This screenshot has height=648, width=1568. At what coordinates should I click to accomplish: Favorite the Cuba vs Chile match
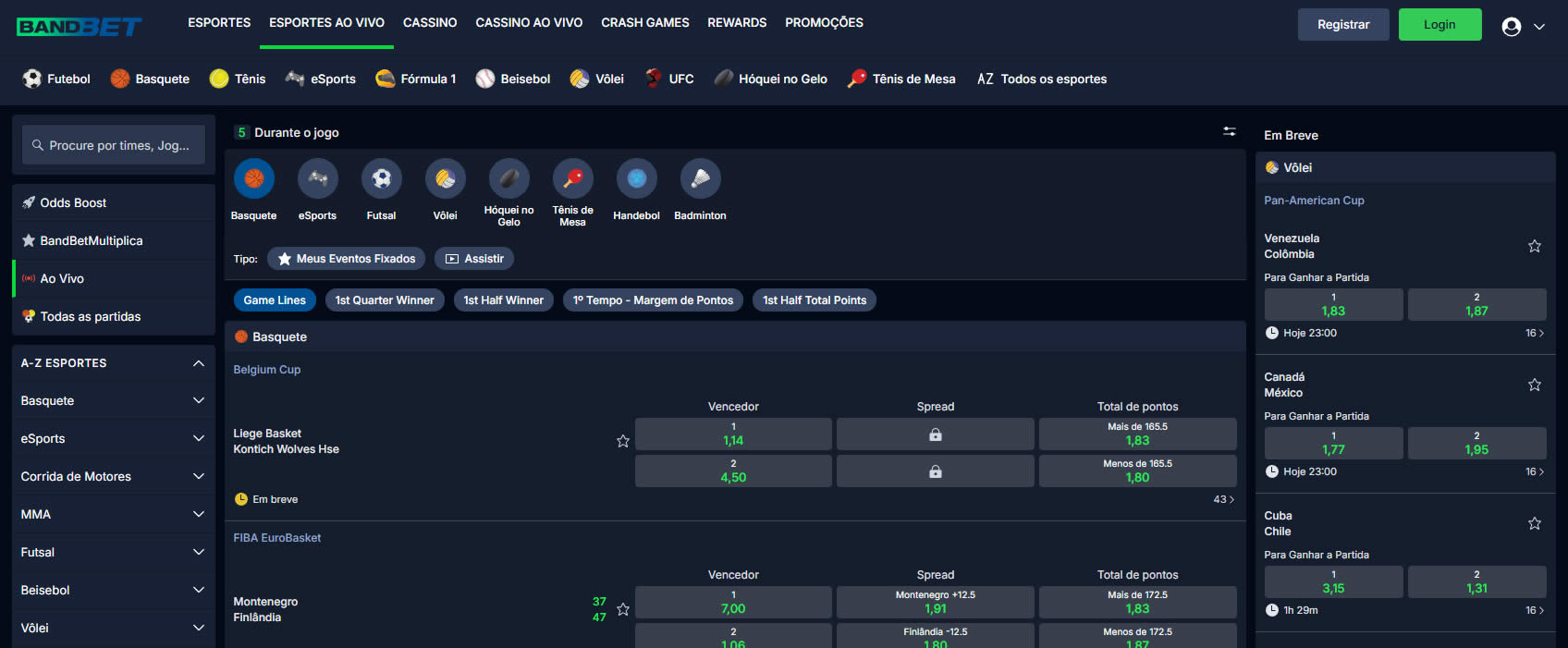pyautogui.click(x=1535, y=523)
